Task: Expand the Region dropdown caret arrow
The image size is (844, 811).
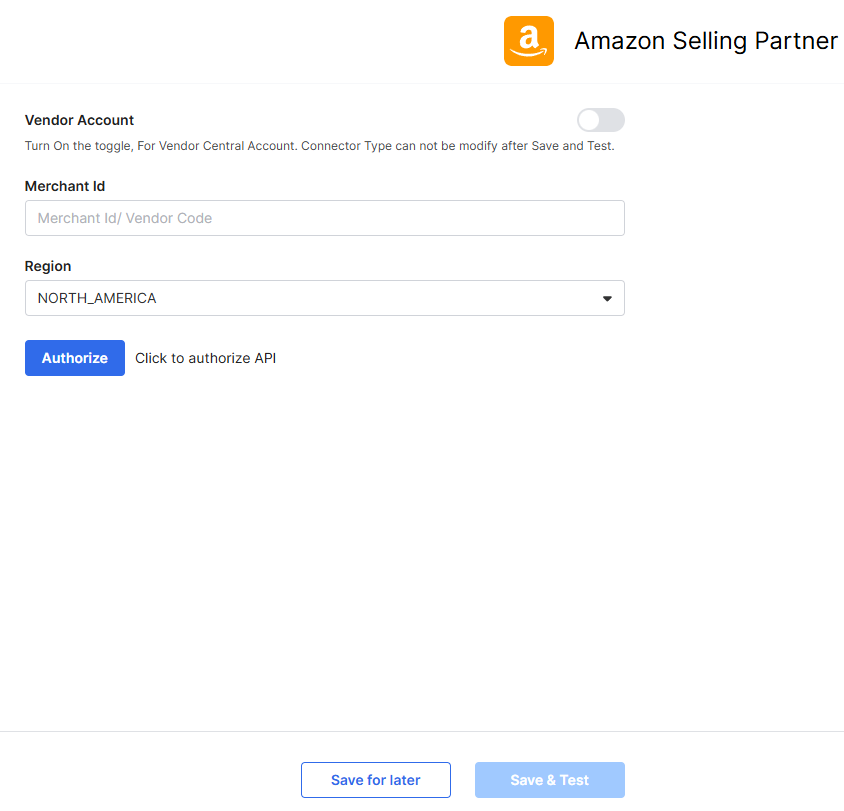Action: click(607, 298)
